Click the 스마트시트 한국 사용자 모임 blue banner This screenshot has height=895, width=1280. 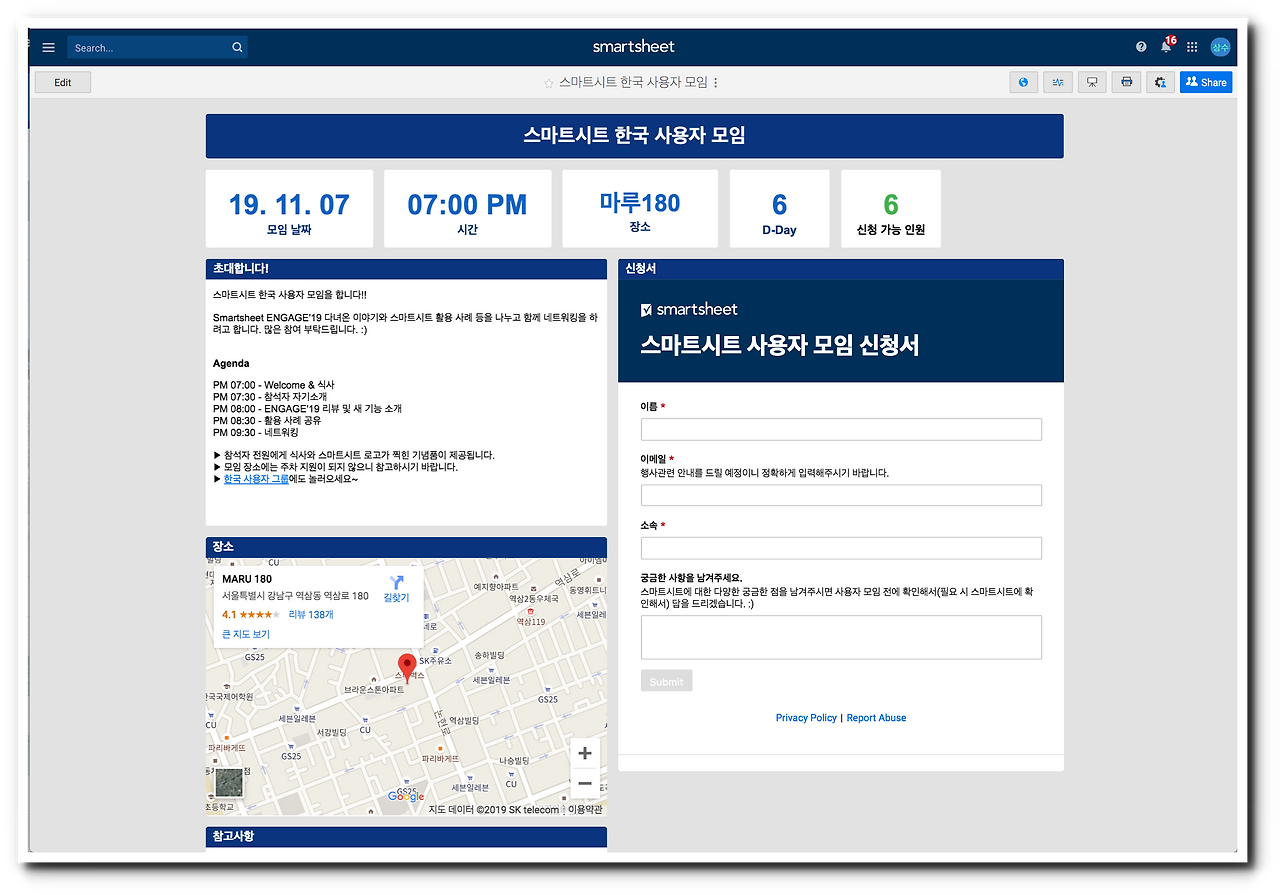tap(635, 136)
